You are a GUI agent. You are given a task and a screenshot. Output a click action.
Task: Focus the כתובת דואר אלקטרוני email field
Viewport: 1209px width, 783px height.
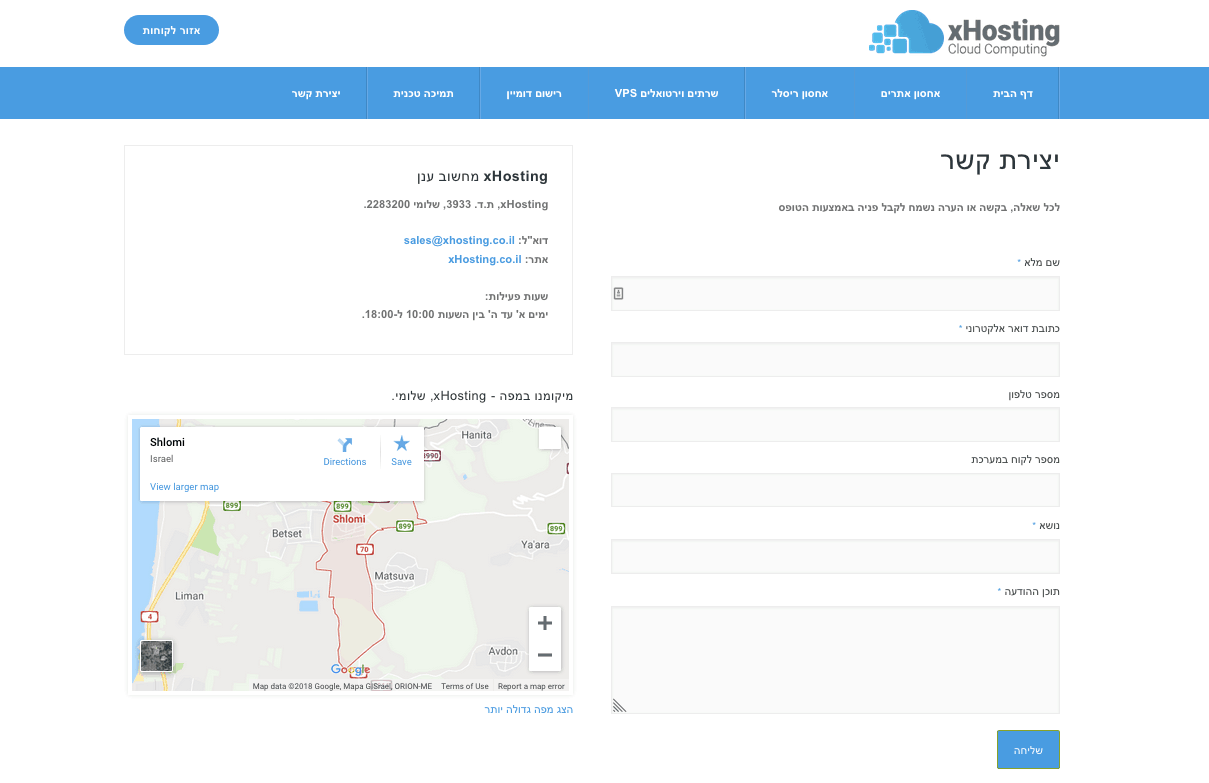coord(835,359)
